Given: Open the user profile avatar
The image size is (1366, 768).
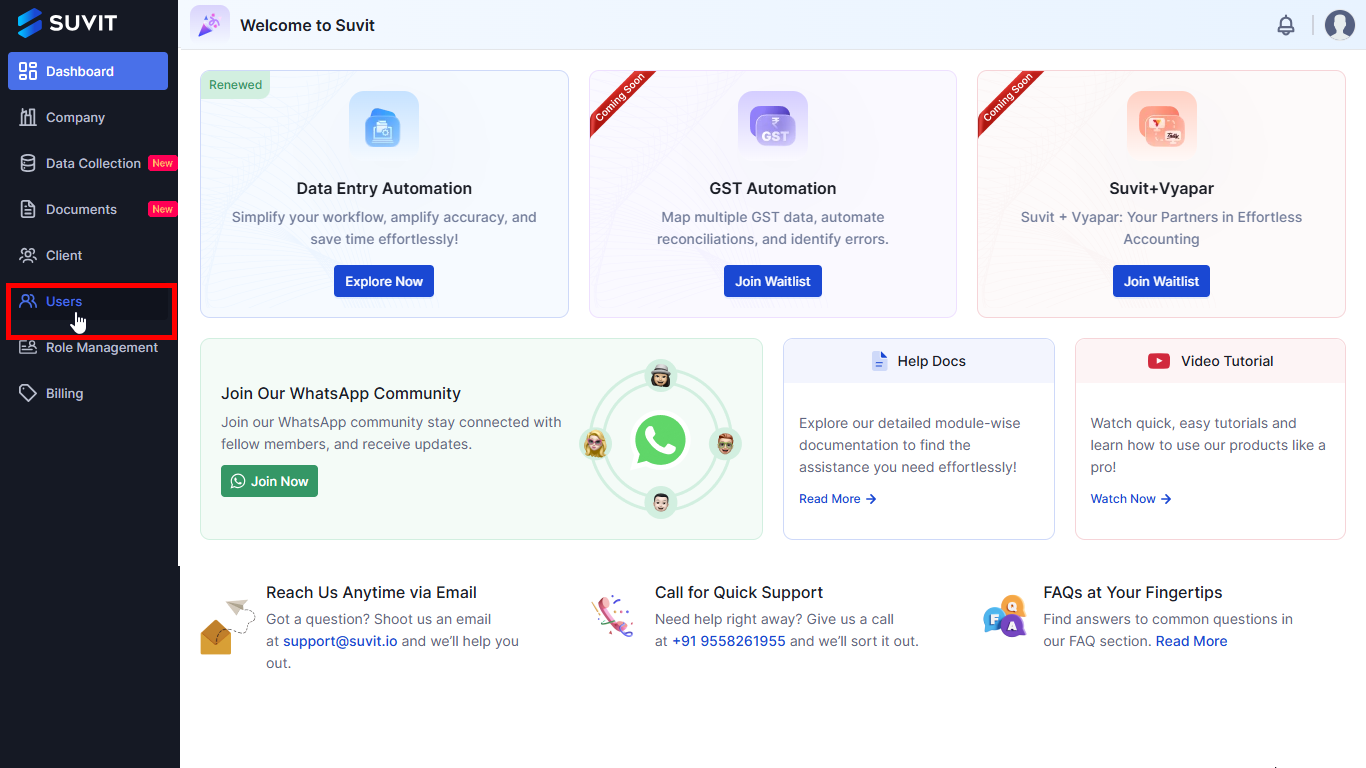Looking at the screenshot, I should pyautogui.click(x=1340, y=25).
